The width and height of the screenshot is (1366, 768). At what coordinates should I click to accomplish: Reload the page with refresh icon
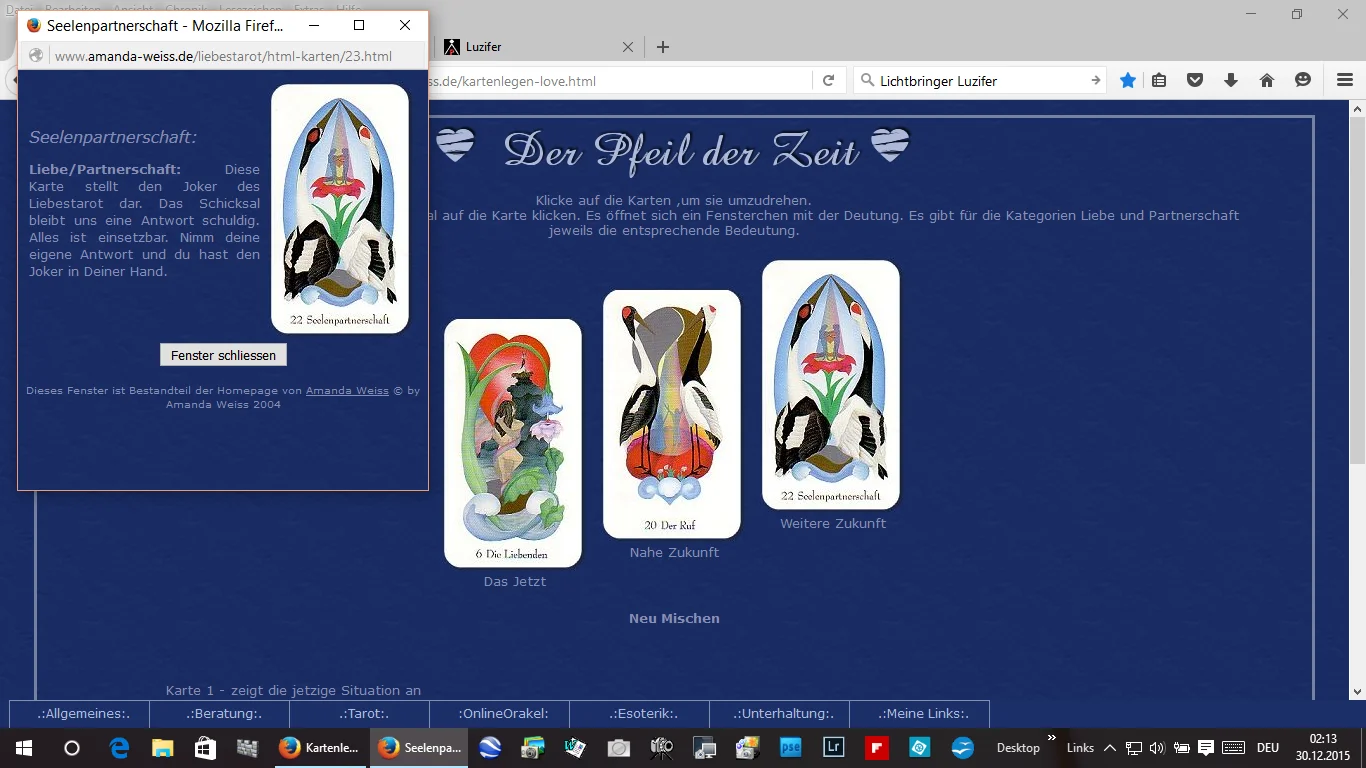[828, 81]
